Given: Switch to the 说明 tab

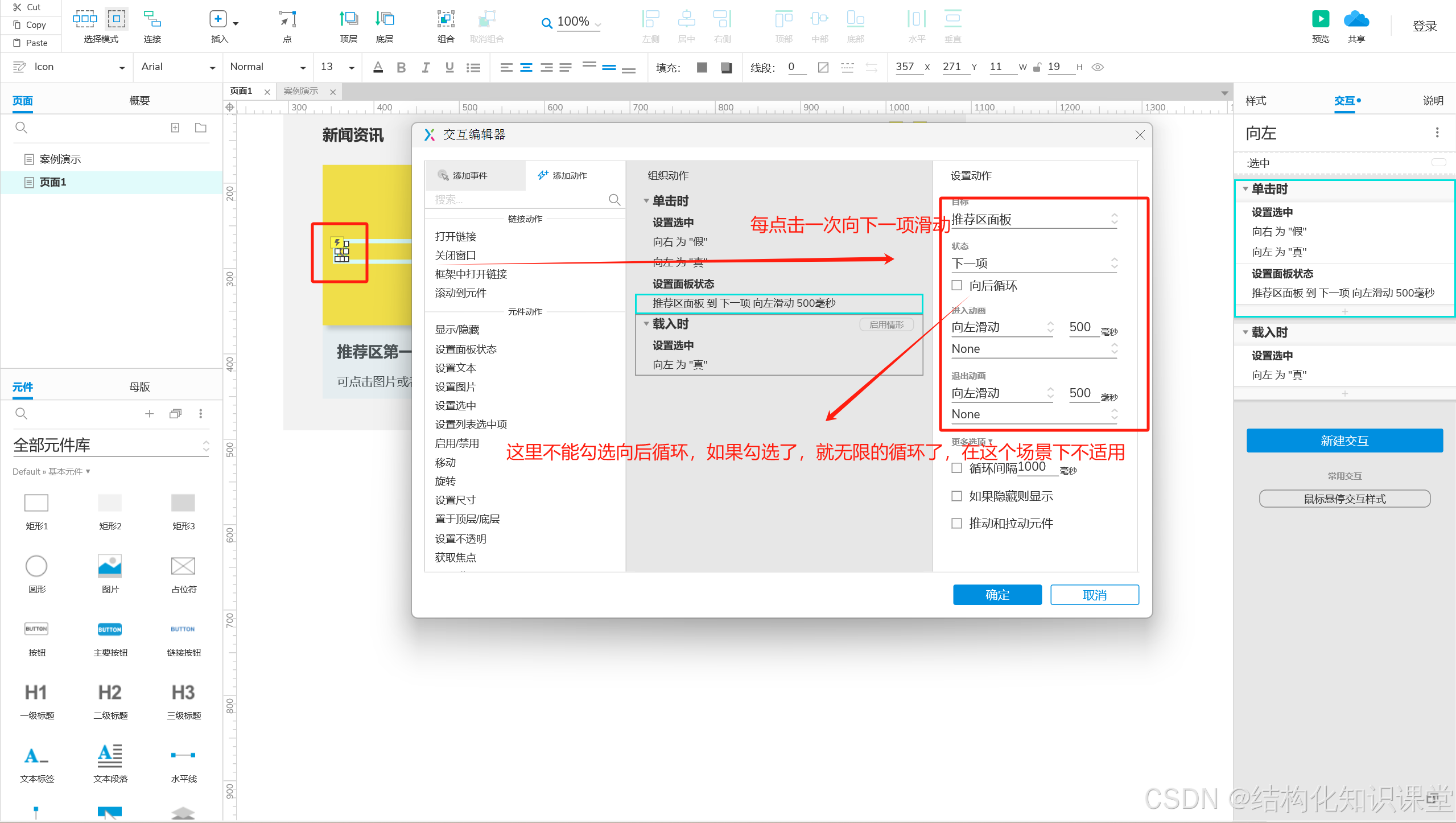Looking at the screenshot, I should point(1433,101).
